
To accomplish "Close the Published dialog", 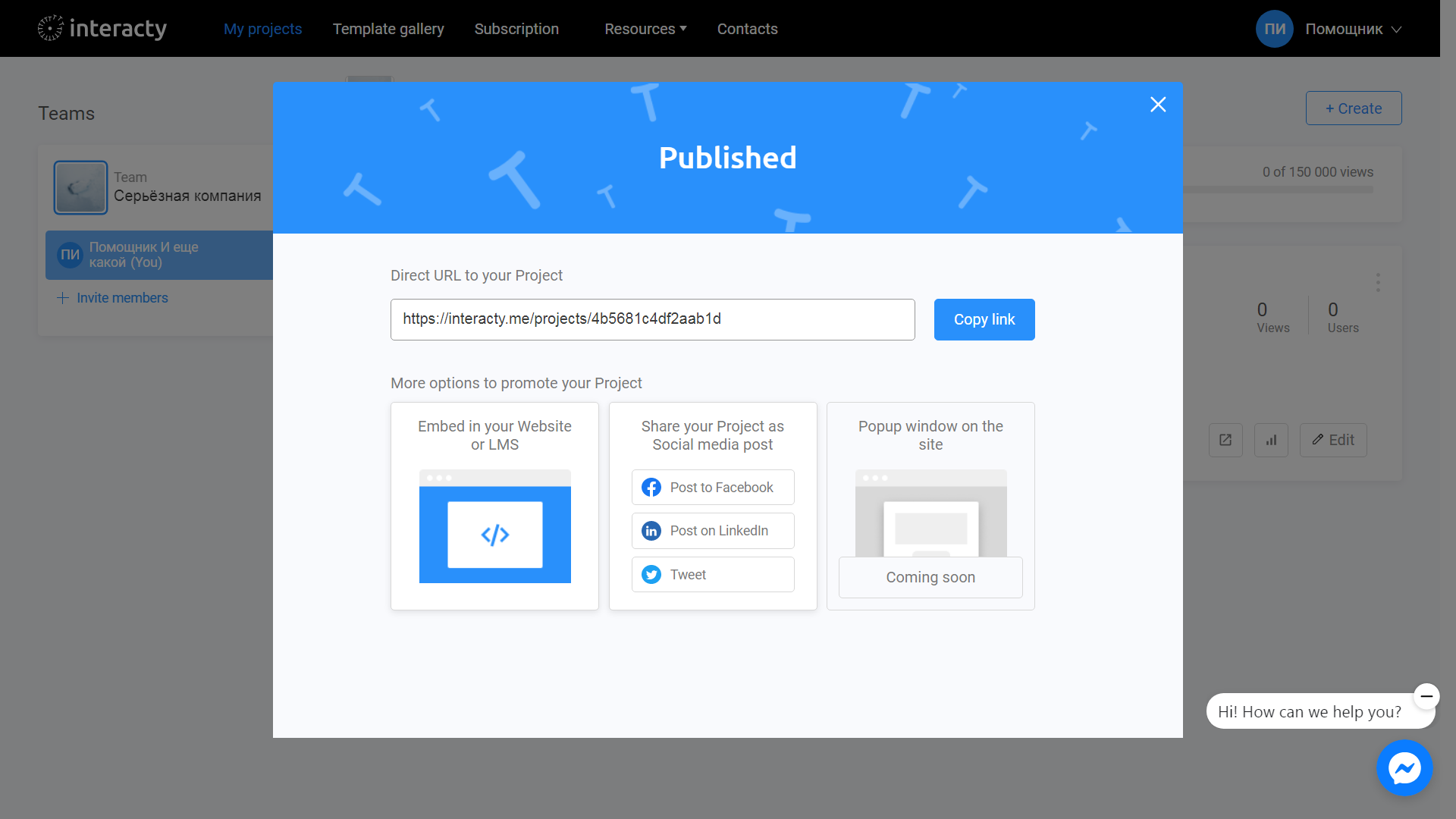I will [1158, 104].
